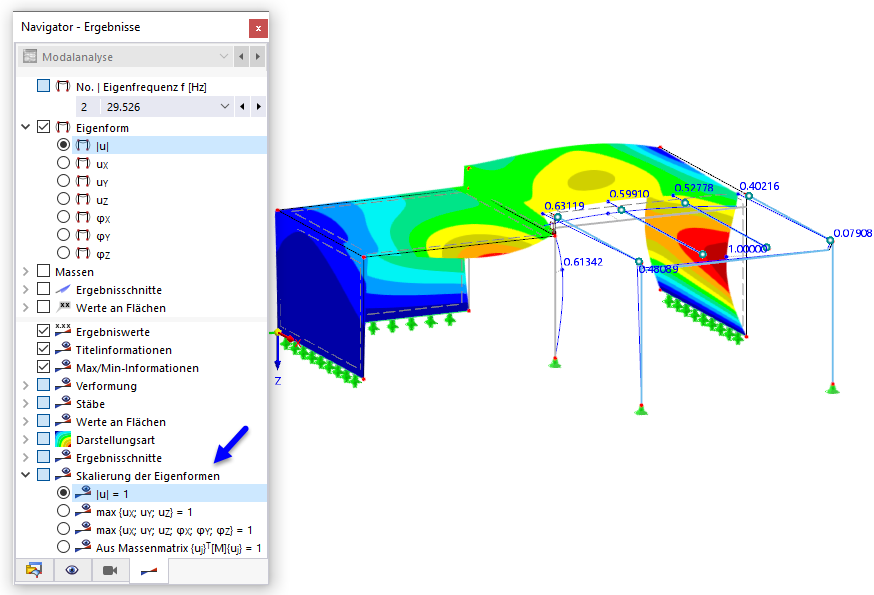Open the camera Views tab
Screen dimensions: 874x595
tap(110, 570)
